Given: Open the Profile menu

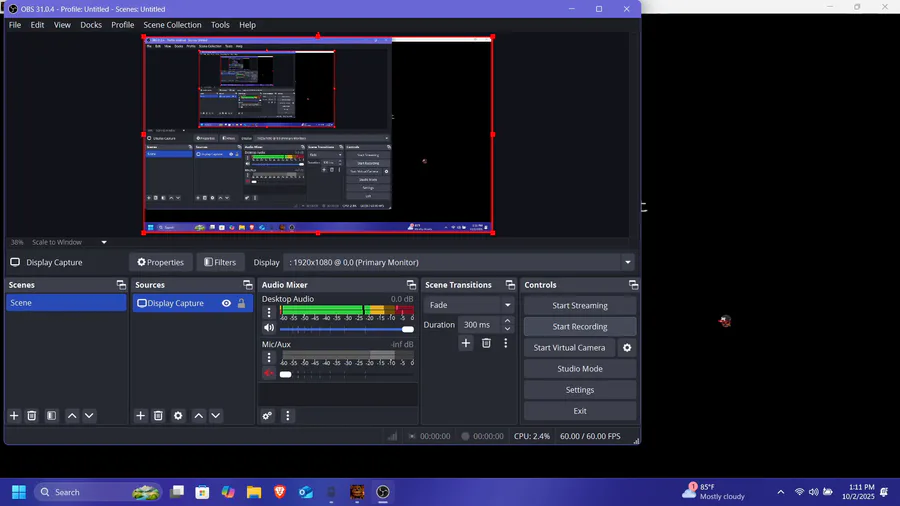Looking at the screenshot, I should [x=122, y=25].
